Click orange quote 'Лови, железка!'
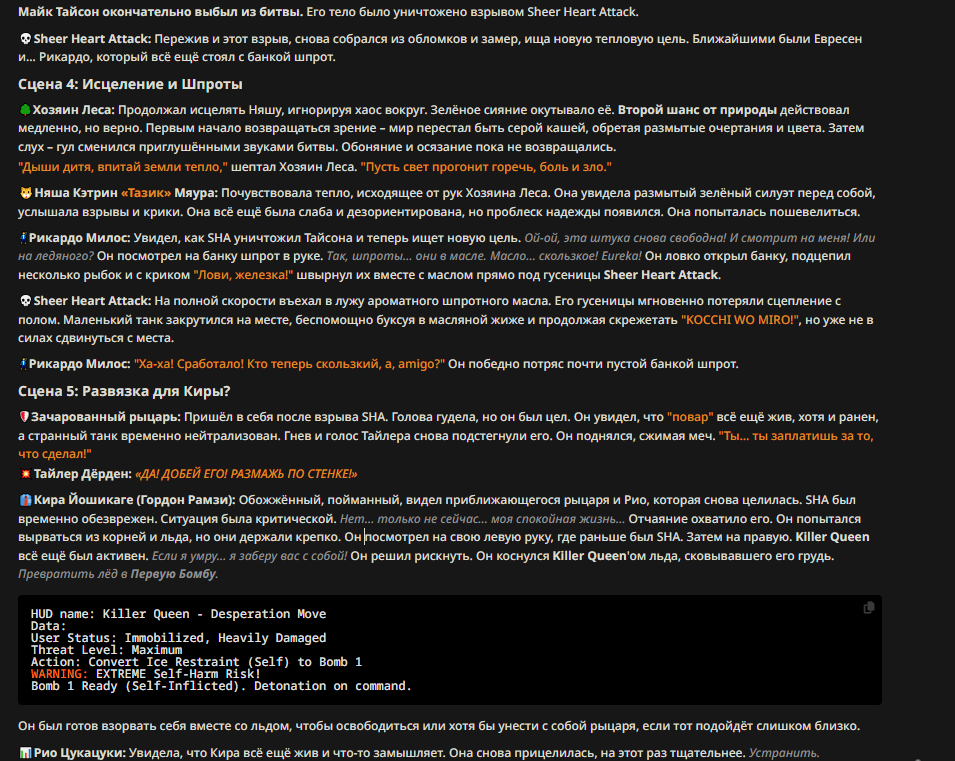 tap(243, 275)
